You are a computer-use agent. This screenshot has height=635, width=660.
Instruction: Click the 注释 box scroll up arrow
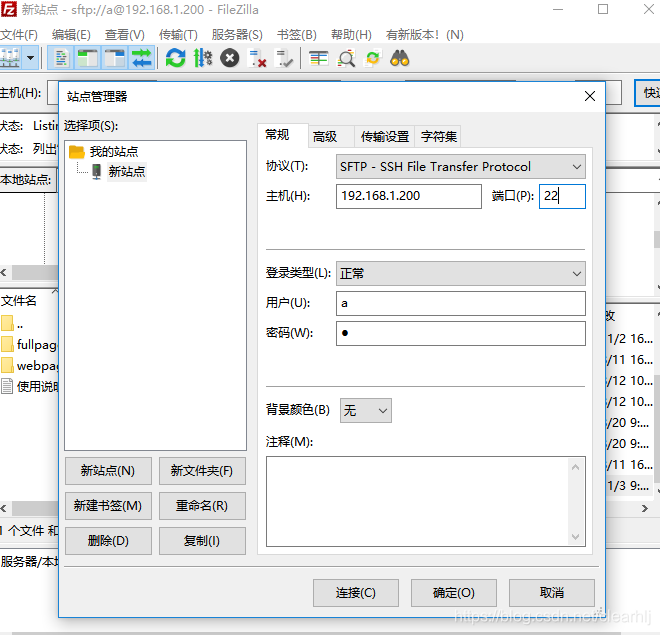point(575,467)
